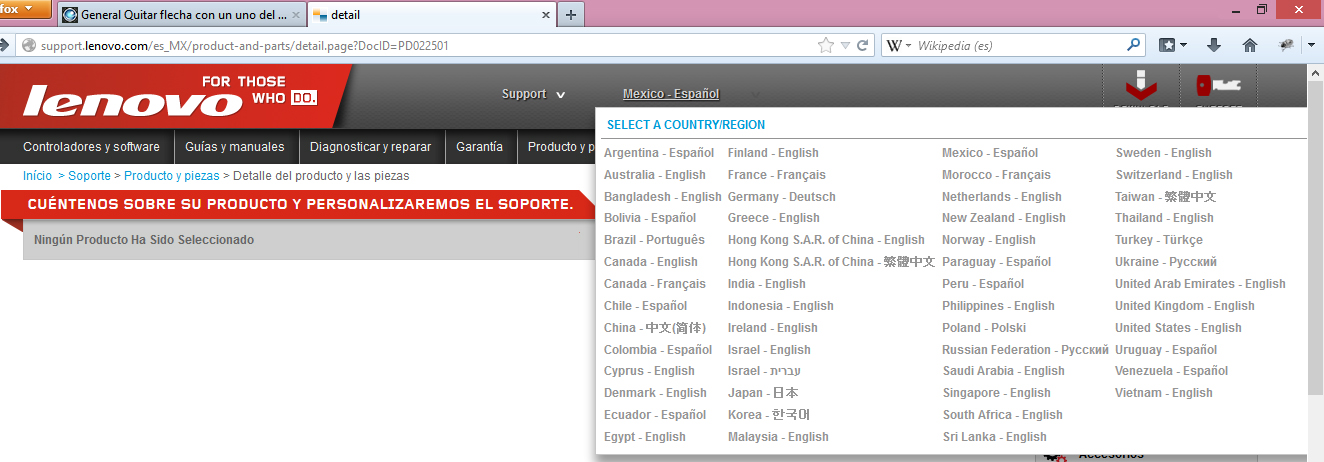
Task: Select Sweden - English
Action: (1163, 153)
